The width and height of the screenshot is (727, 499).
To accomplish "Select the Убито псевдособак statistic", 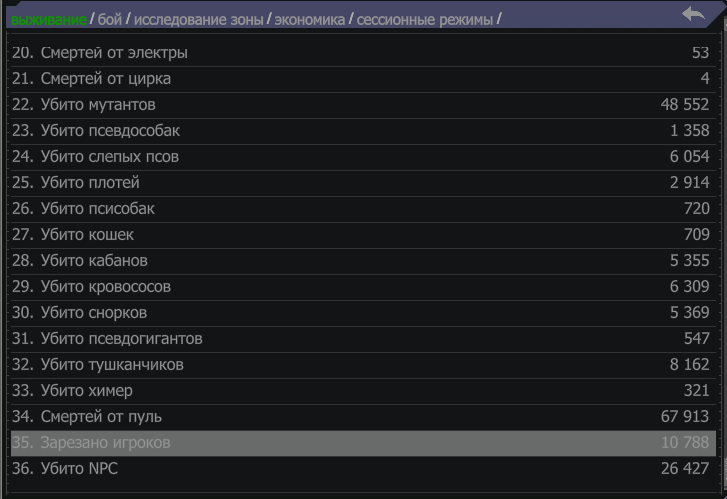I will coord(363,131).
